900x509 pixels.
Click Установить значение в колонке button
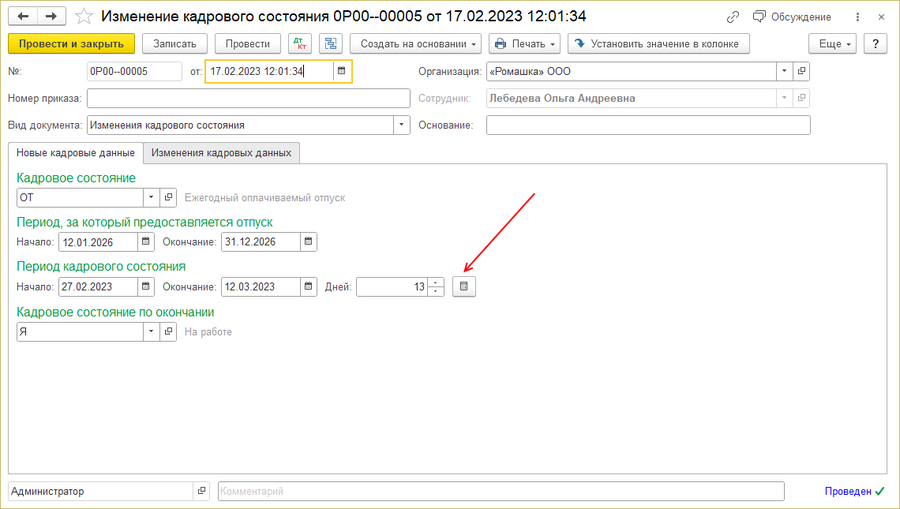(x=658, y=44)
